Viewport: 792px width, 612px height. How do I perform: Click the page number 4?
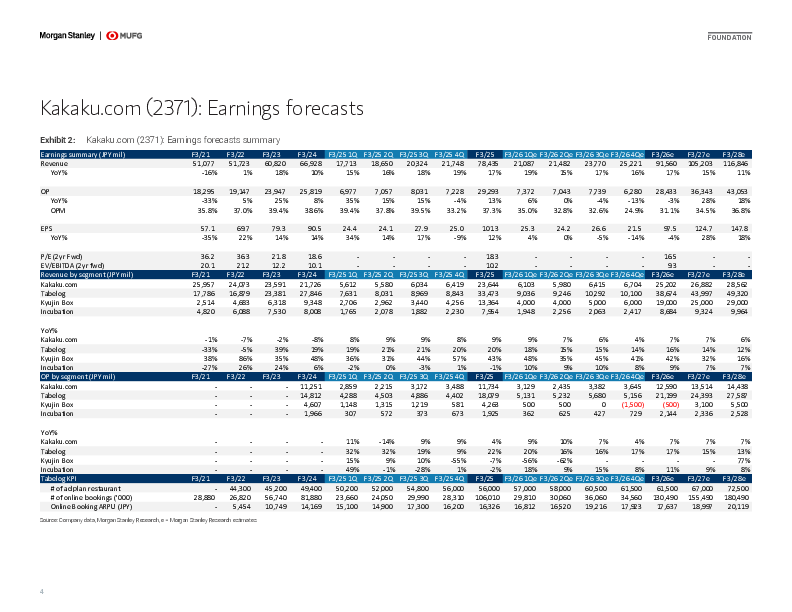click(x=42, y=591)
